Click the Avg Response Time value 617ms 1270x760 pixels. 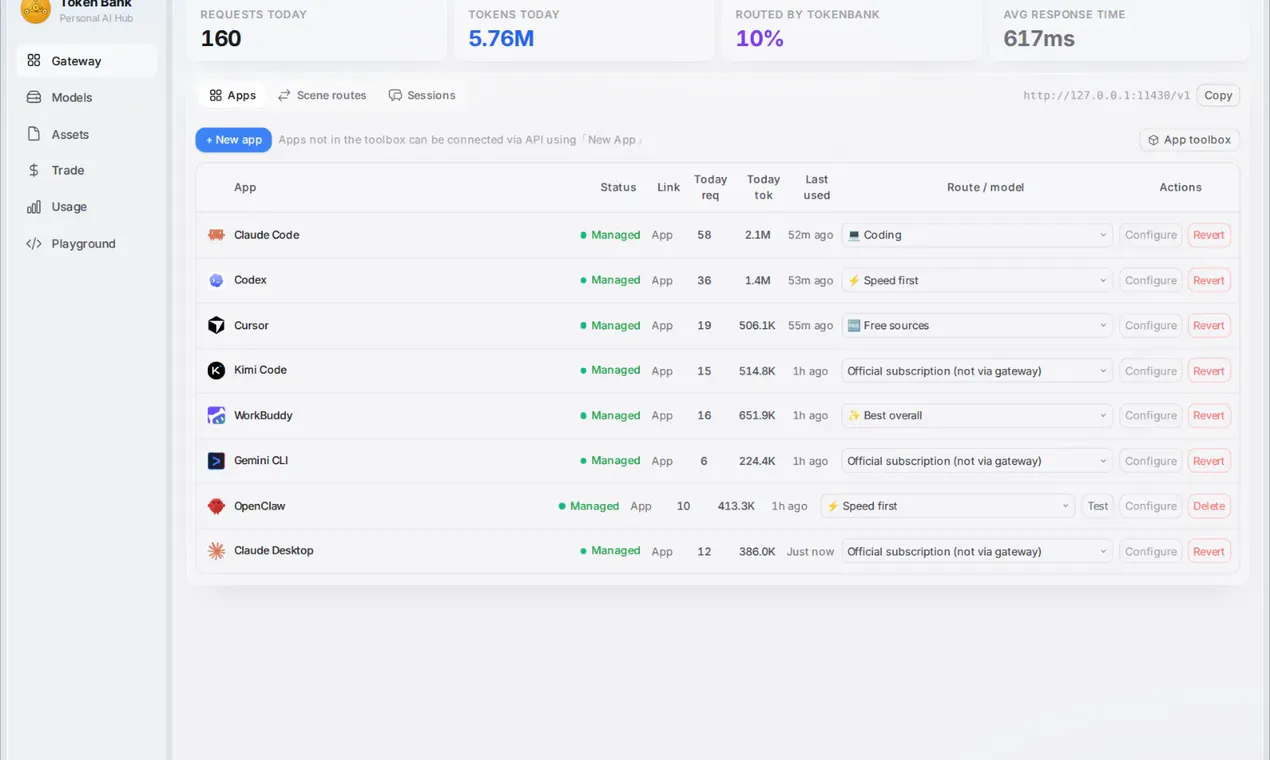tap(1039, 39)
